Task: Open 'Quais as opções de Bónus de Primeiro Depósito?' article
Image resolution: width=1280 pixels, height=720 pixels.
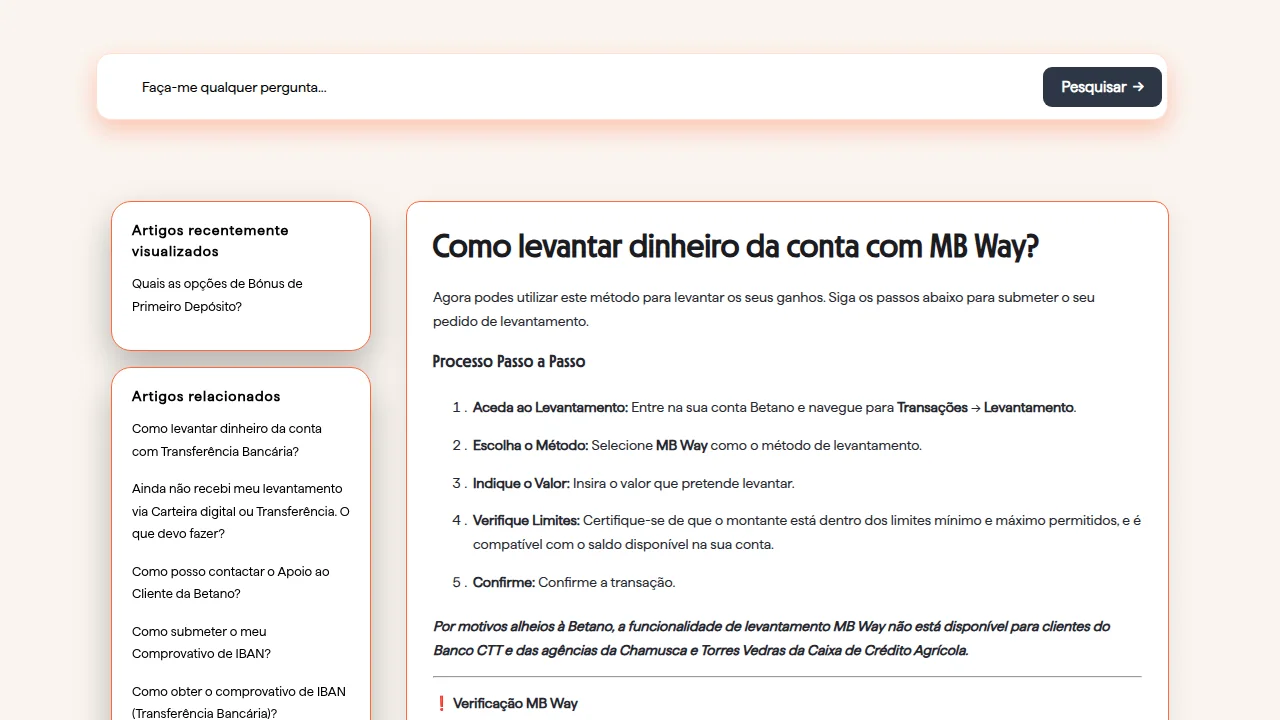Action: point(217,295)
